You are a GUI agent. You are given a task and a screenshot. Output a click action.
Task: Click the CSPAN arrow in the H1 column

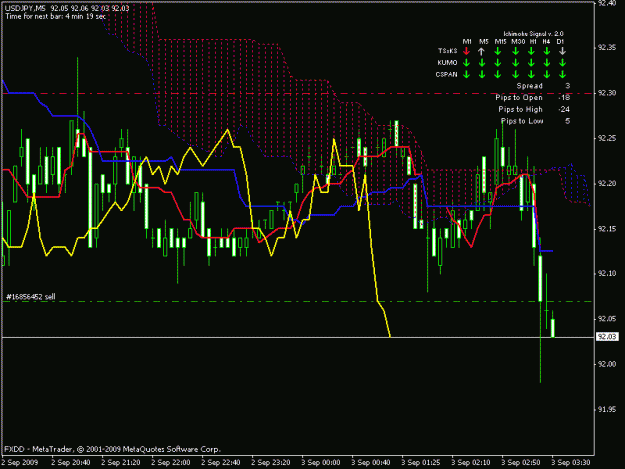pyautogui.click(x=531, y=74)
